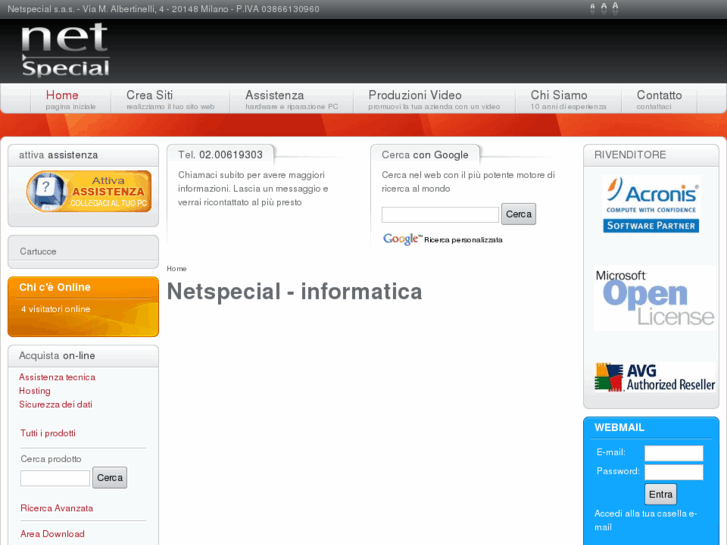
Task: Focus the webmail E-mail field
Action: point(674,453)
